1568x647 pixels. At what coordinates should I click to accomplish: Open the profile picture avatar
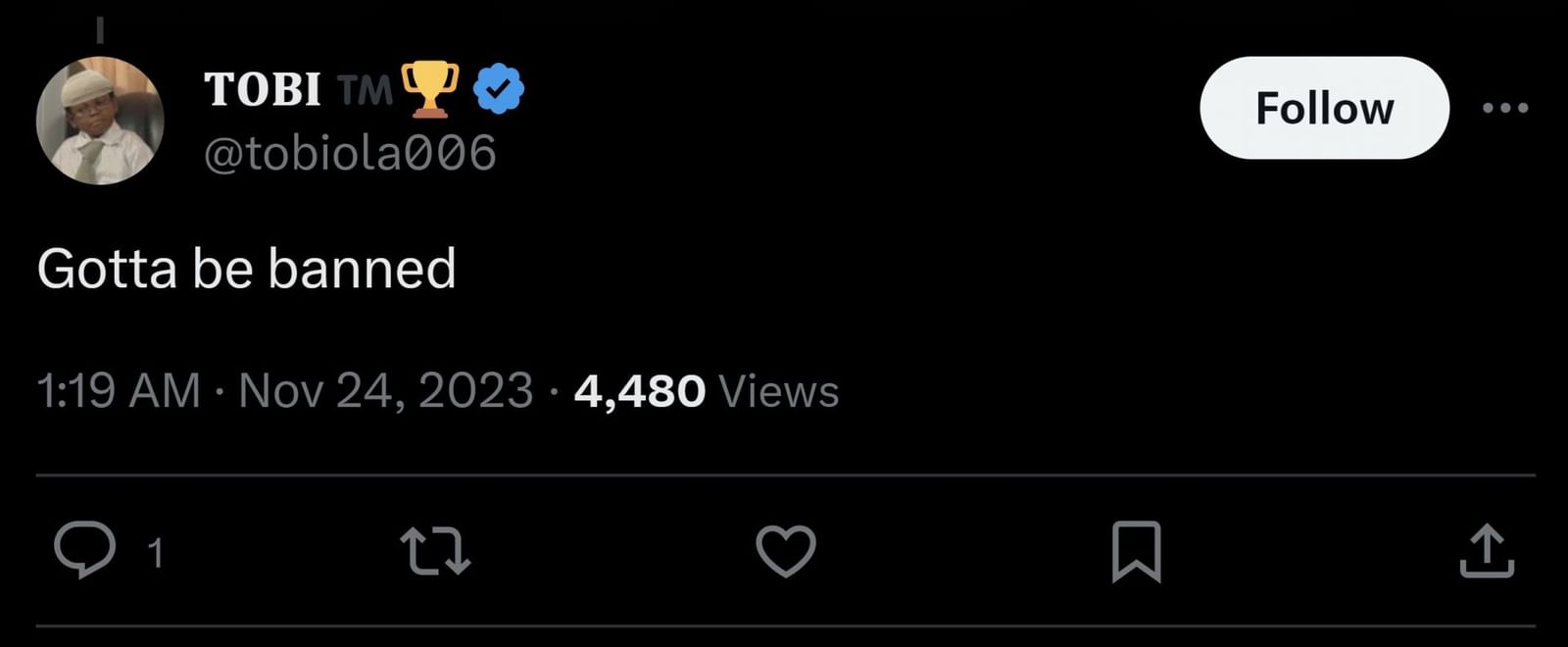(100, 122)
